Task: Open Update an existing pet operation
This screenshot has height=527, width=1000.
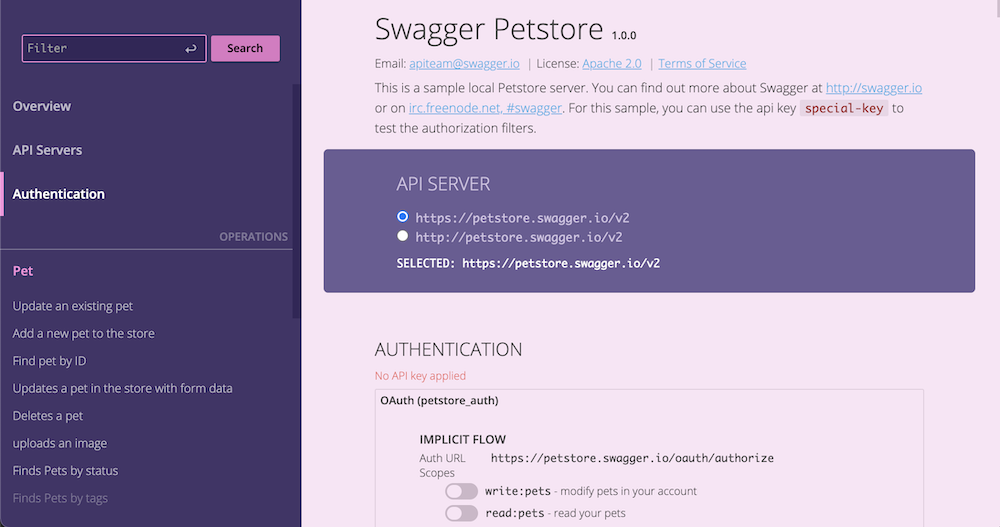Action: [x=73, y=306]
